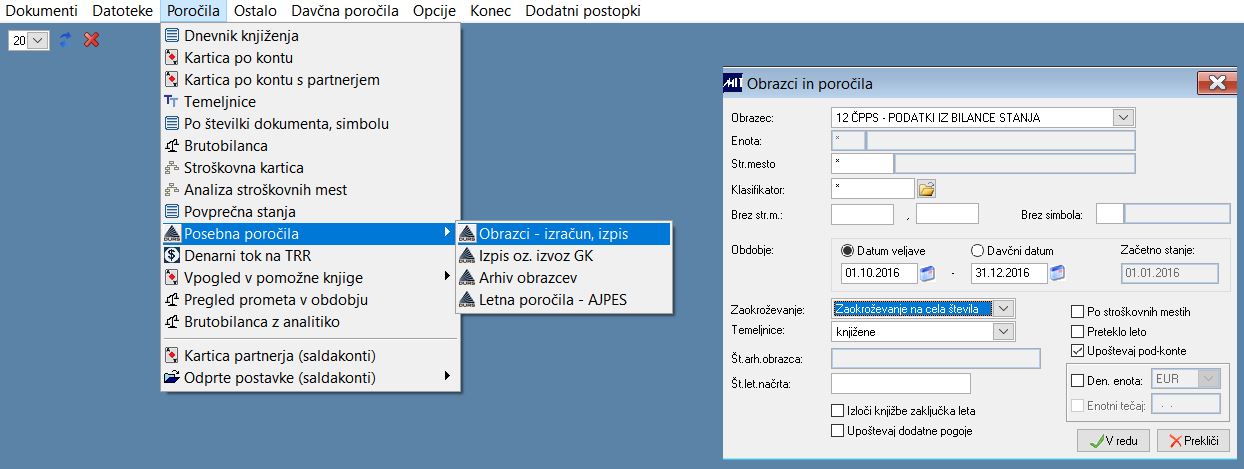
Task: Click the Temeljnice icon
Action: tap(171, 102)
